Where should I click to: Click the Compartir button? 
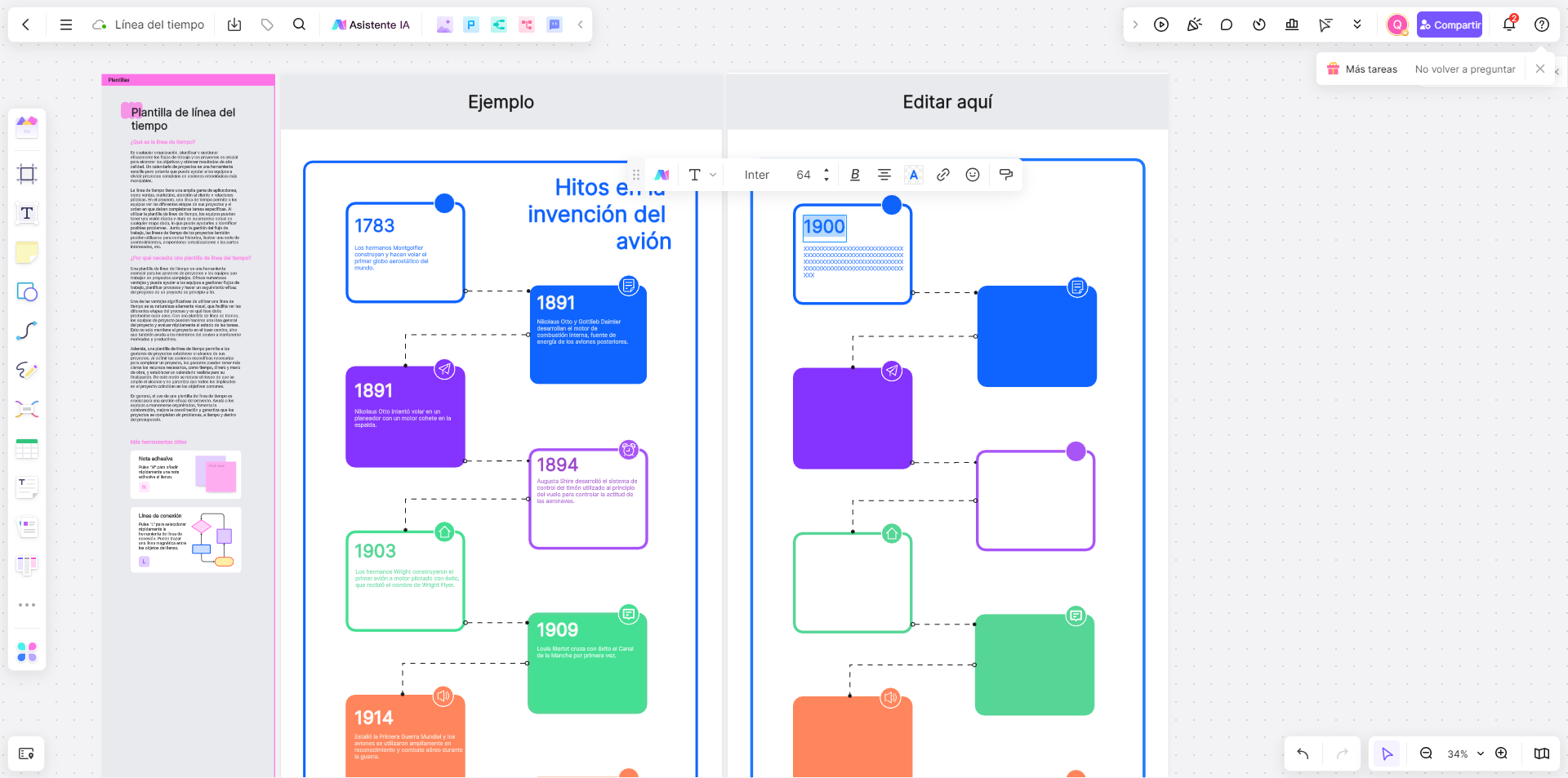pos(1450,24)
